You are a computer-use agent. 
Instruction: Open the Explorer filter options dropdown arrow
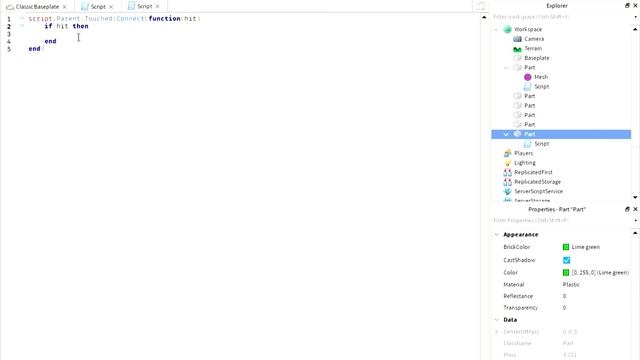[x=635, y=17]
